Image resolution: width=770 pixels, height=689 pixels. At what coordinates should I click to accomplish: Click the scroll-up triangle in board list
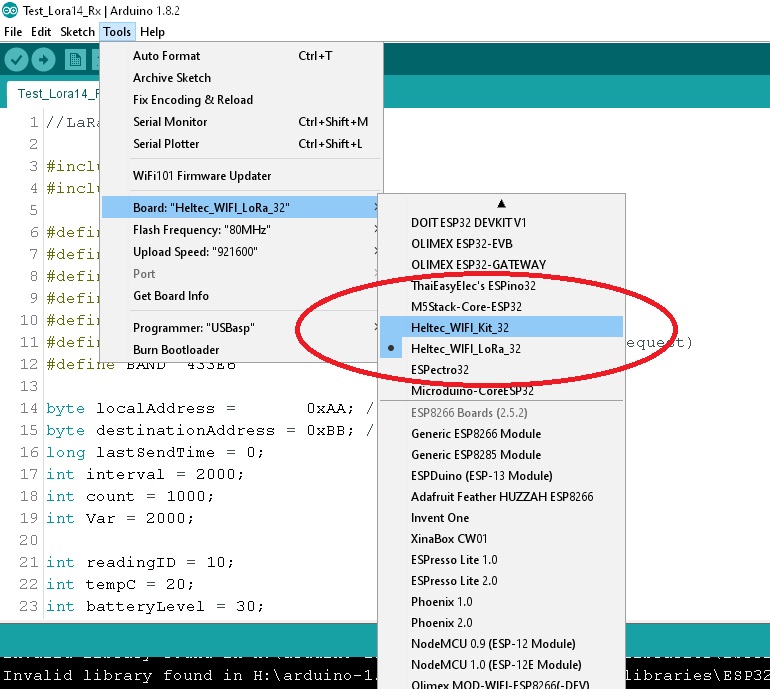tap(501, 203)
